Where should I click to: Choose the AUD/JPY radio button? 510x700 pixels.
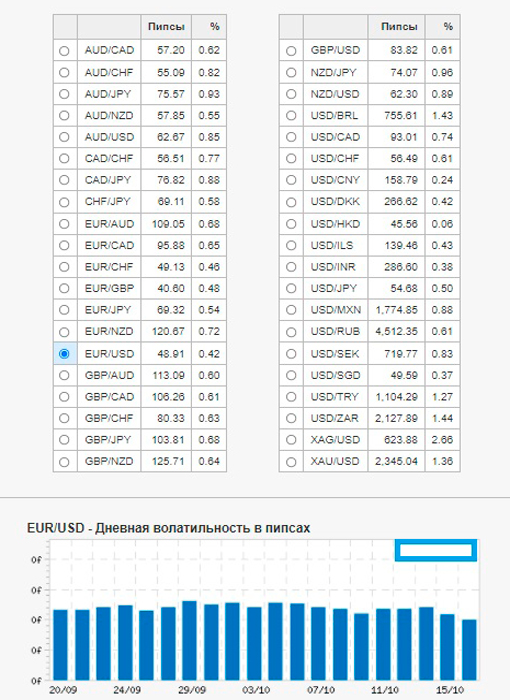click(64, 94)
